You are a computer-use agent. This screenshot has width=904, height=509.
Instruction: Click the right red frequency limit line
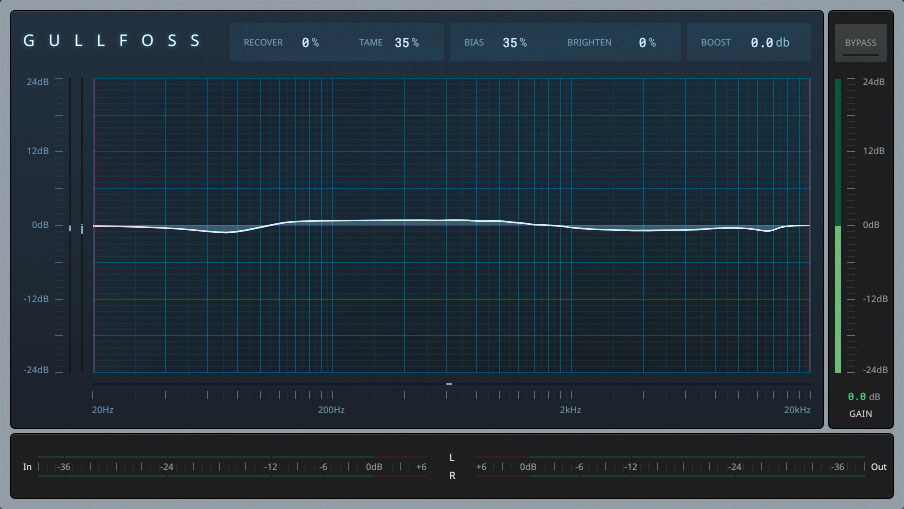pyautogui.click(x=809, y=225)
